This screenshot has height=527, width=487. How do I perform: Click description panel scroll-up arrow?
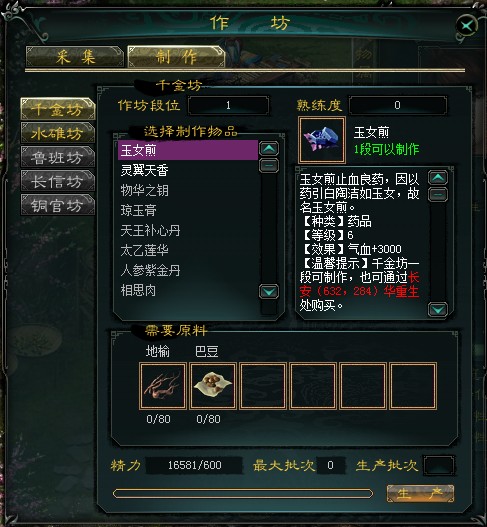click(438, 178)
